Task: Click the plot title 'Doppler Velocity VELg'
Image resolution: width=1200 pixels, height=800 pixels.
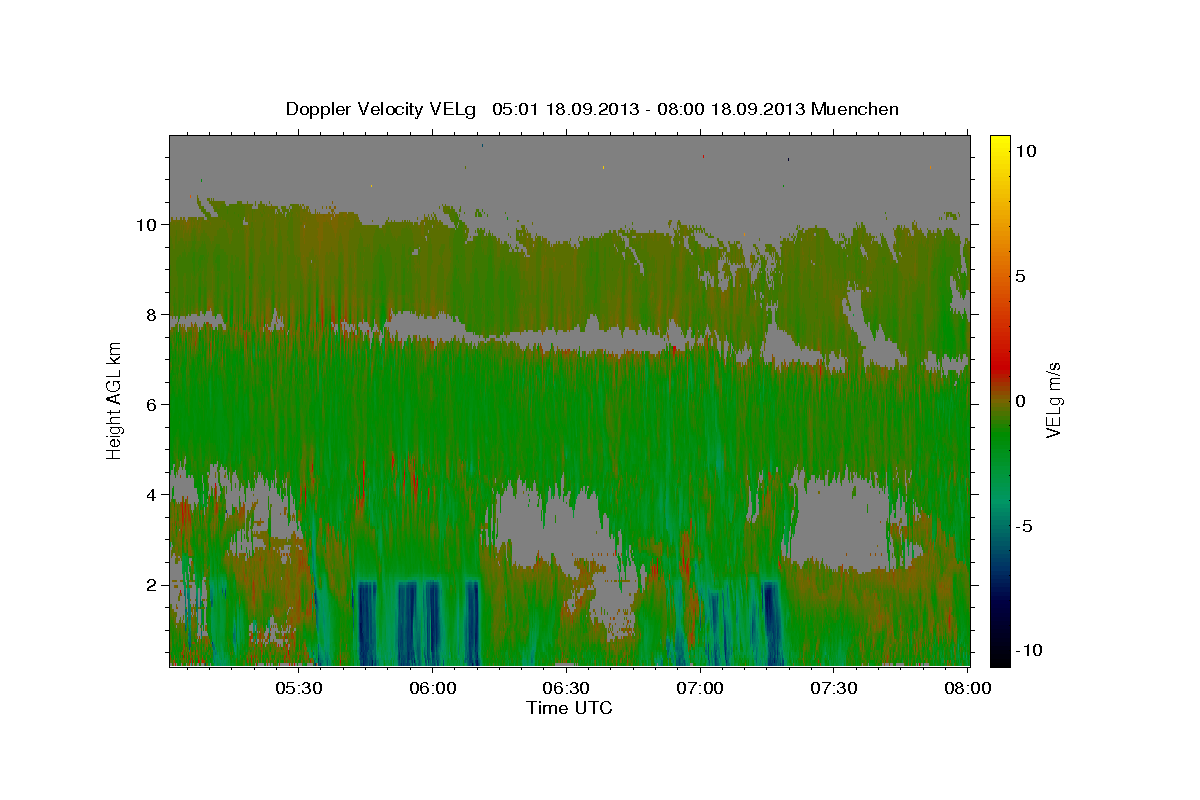Action: point(383,109)
